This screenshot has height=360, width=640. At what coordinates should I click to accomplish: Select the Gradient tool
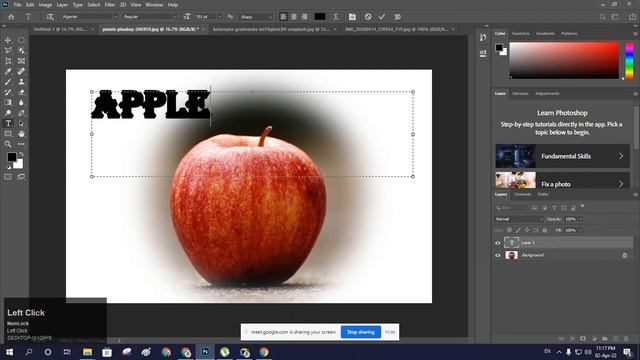click(x=8, y=102)
